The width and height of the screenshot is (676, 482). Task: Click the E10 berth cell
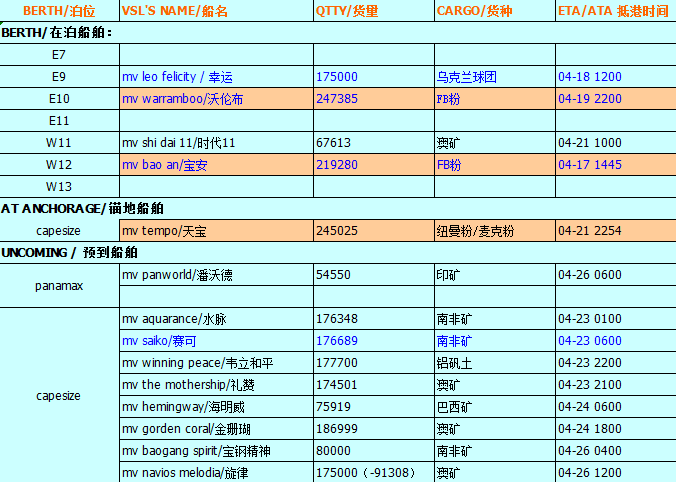tap(59, 99)
